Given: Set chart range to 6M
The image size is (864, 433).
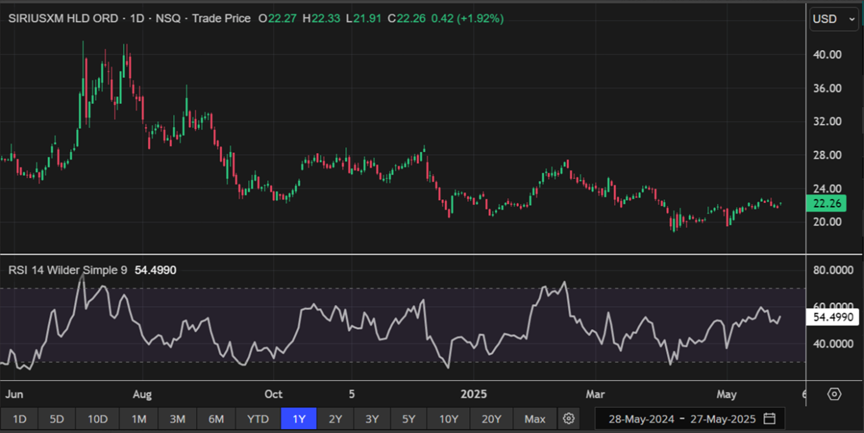Looking at the screenshot, I should (215, 418).
